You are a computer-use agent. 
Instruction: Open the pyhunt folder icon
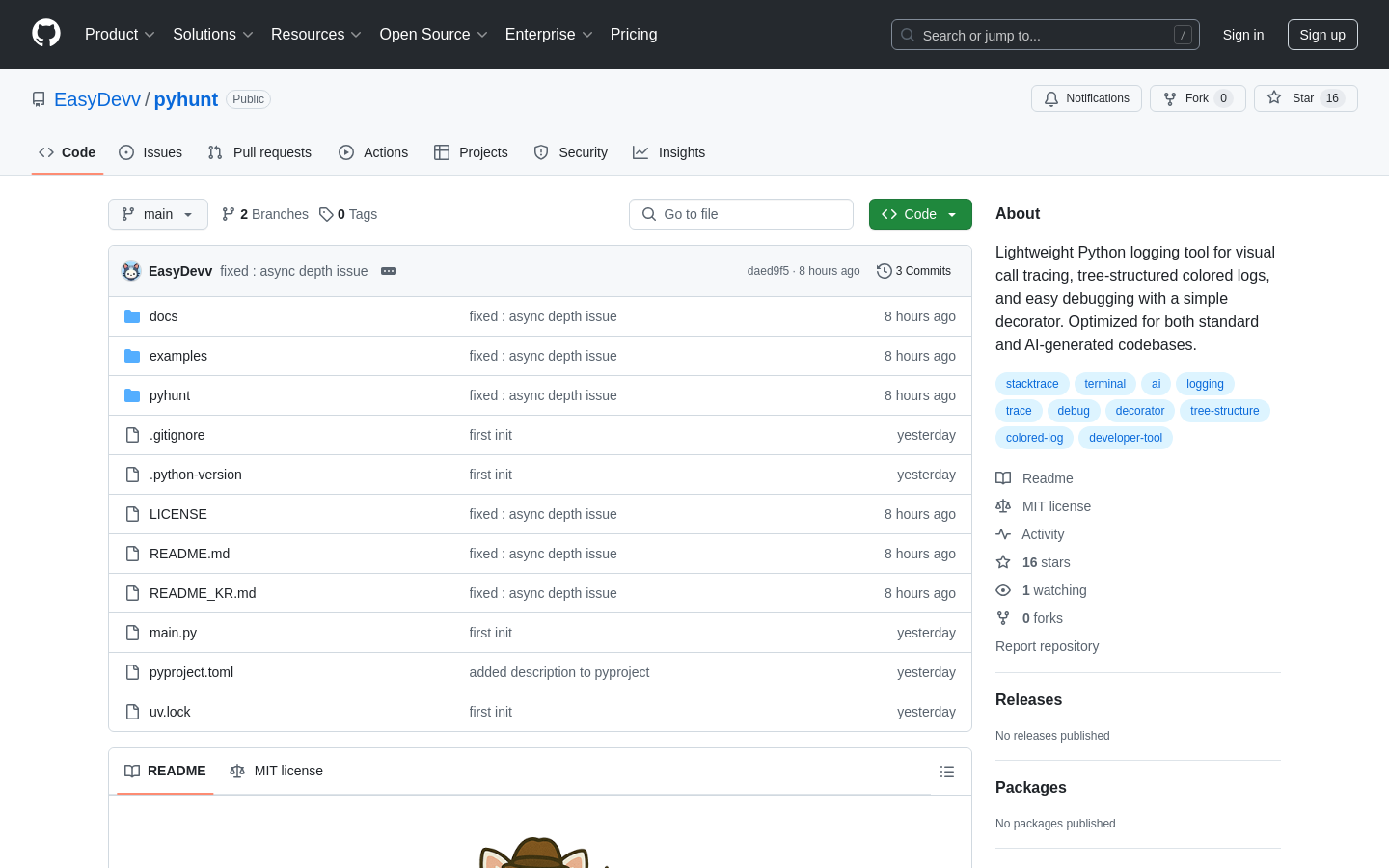click(132, 395)
